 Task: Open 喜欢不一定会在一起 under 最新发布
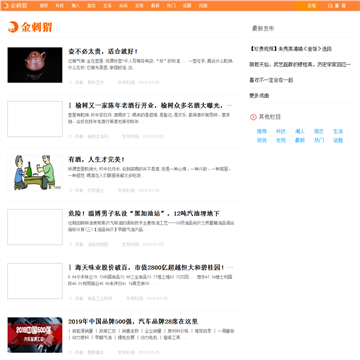tap(271, 80)
